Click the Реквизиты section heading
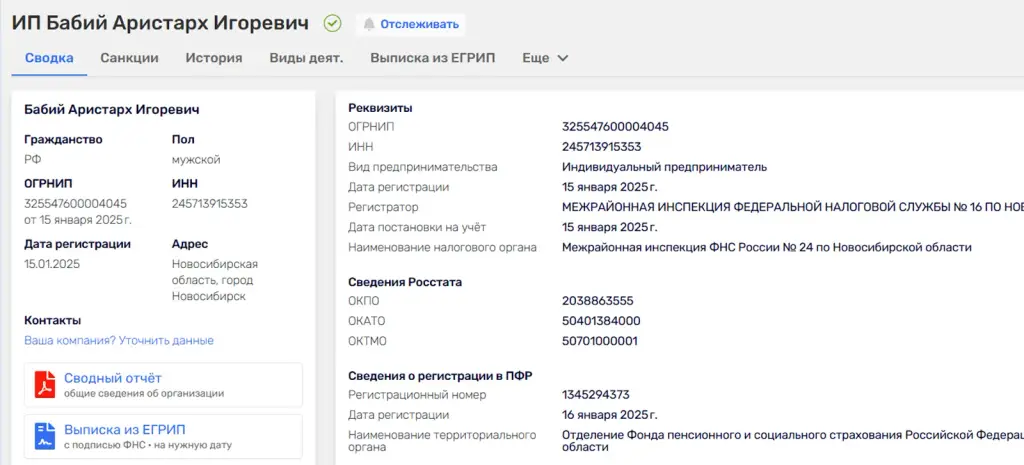The width and height of the screenshot is (1024, 465). [380, 108]
